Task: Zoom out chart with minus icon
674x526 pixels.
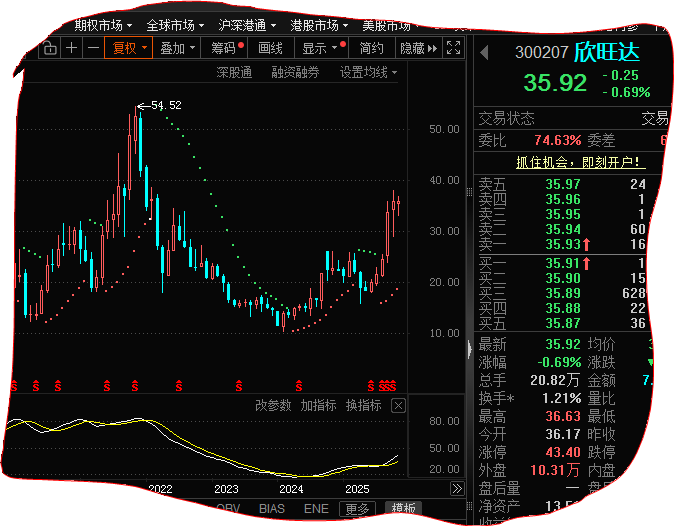Action: [x=93, y=48]
